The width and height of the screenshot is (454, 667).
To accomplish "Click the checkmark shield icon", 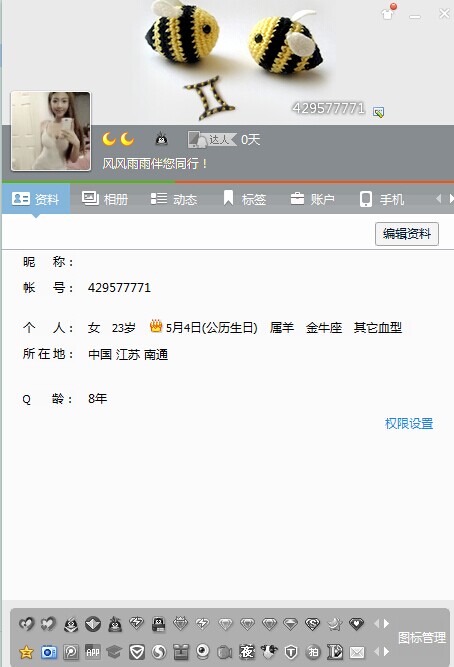I will click(137, 652).
